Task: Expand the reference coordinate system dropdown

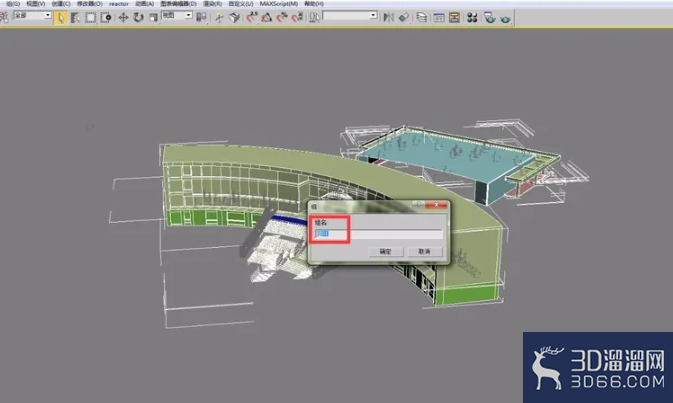Action: pyautogui.click(x=177, y=15)
